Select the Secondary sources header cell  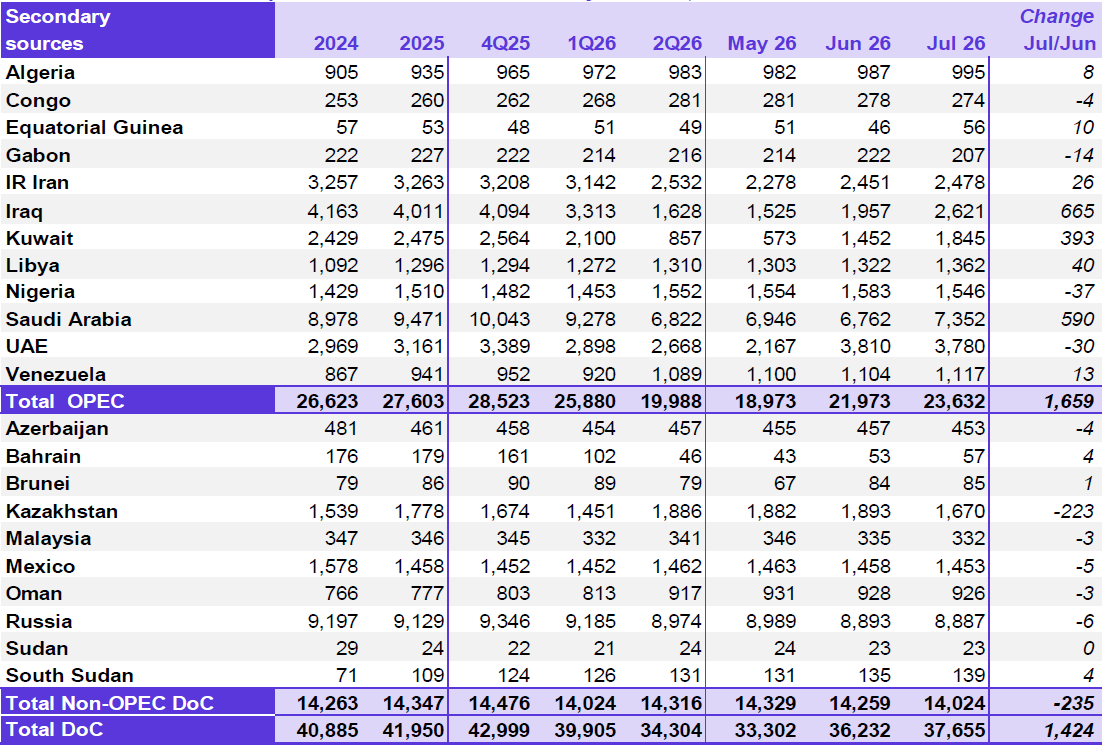pyautogui.click(x=138, y=30)
